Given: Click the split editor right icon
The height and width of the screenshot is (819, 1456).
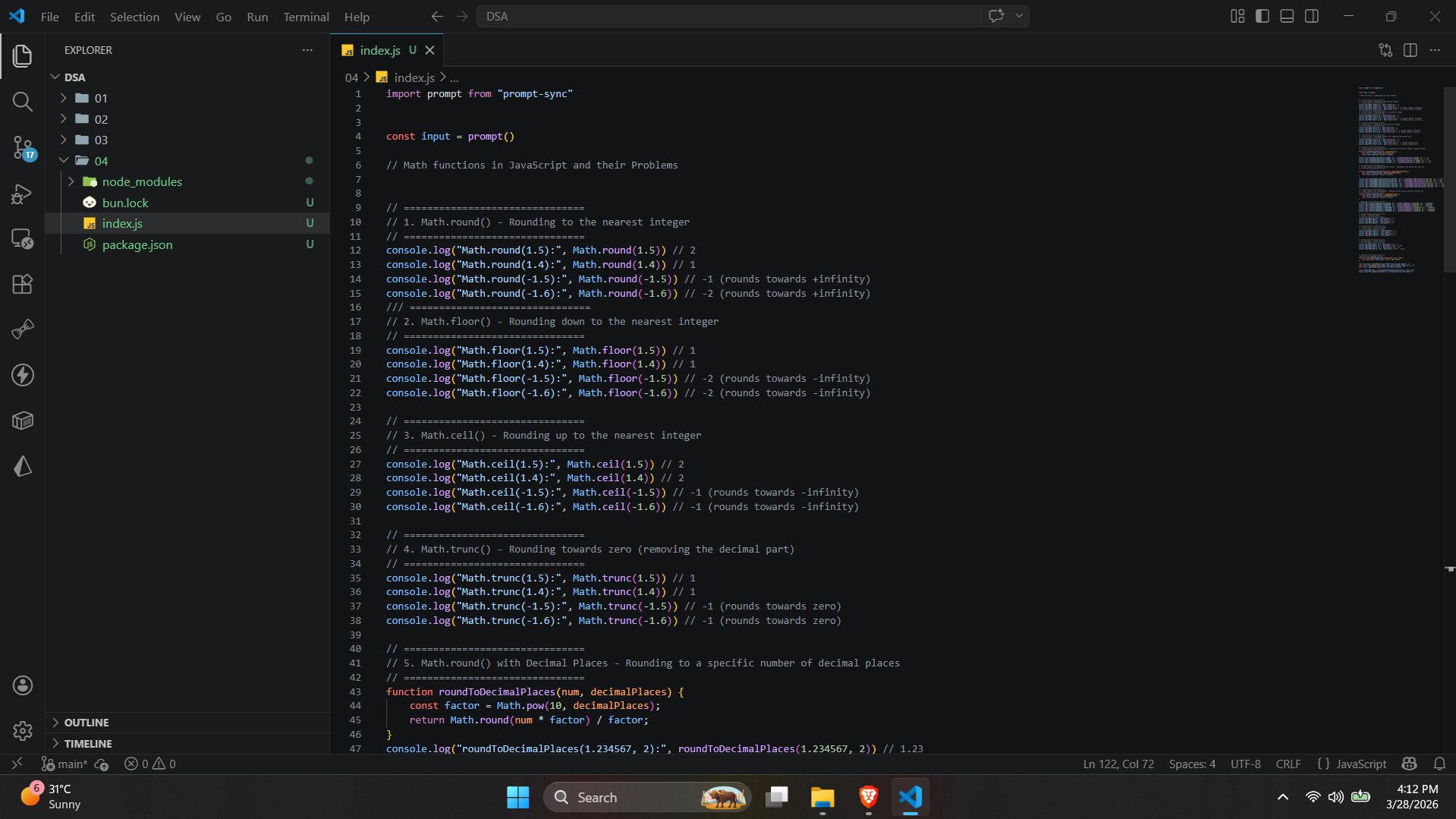Looking at the screenshot, I should click(1410, 50).
